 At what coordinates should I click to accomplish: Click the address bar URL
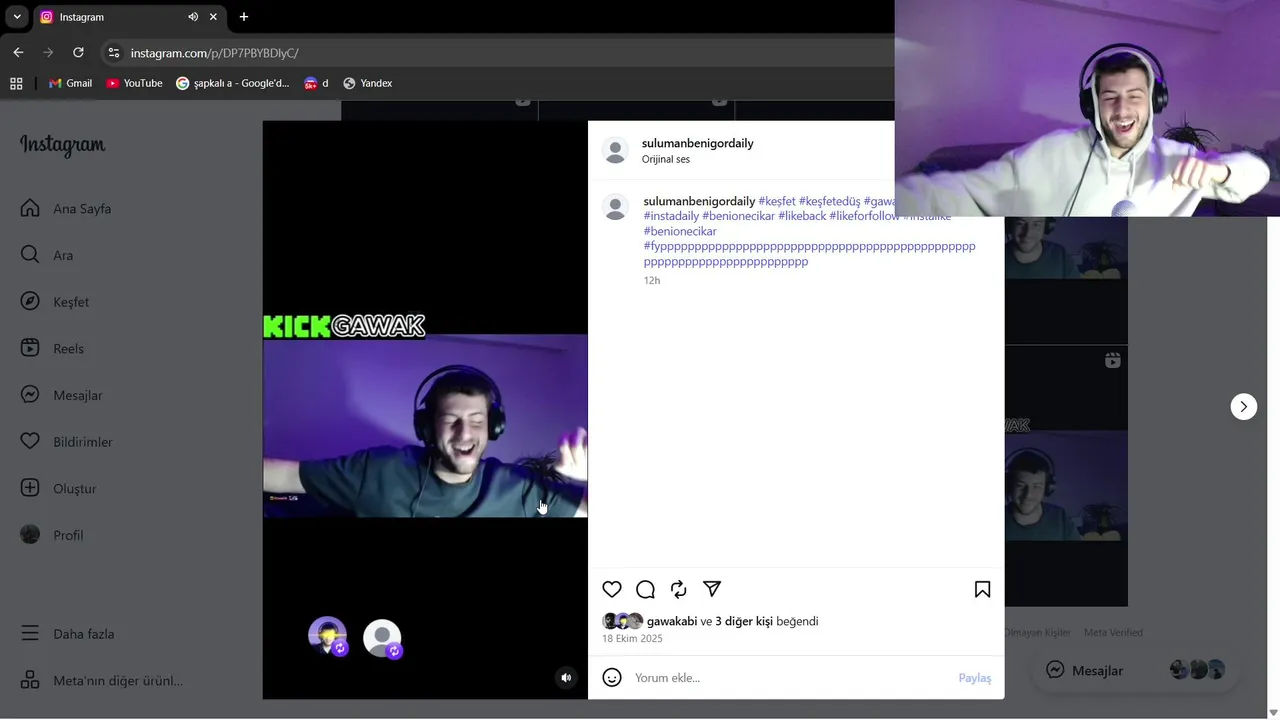[214, 53]
